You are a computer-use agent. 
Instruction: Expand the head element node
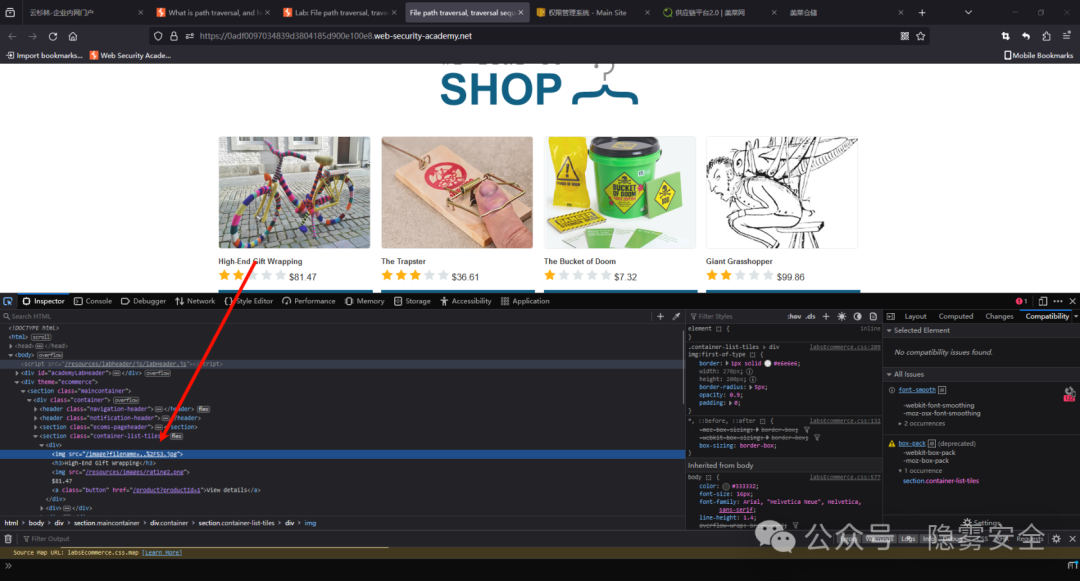[x=10, y=346]
